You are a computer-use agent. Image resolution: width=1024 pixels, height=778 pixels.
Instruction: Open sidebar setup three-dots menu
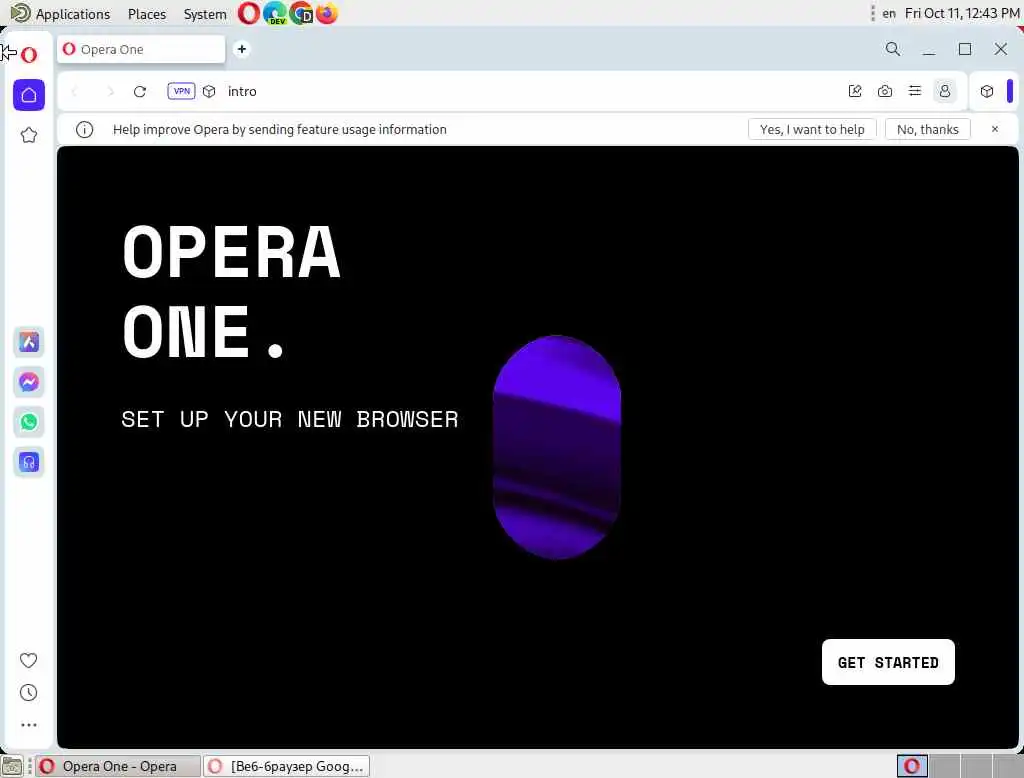click(29, 724)
